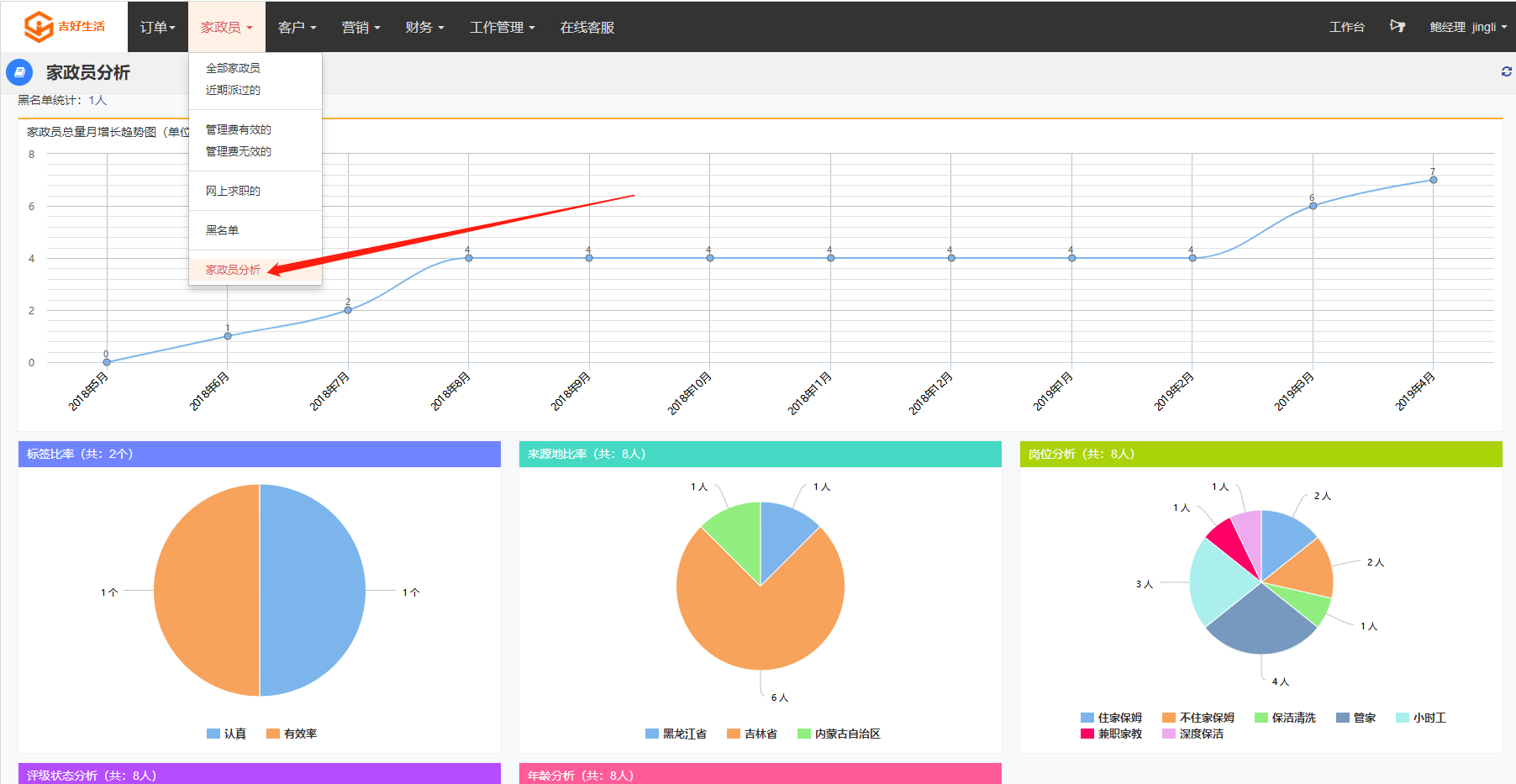Open the 工作台 link

[x=1347, y=27]
